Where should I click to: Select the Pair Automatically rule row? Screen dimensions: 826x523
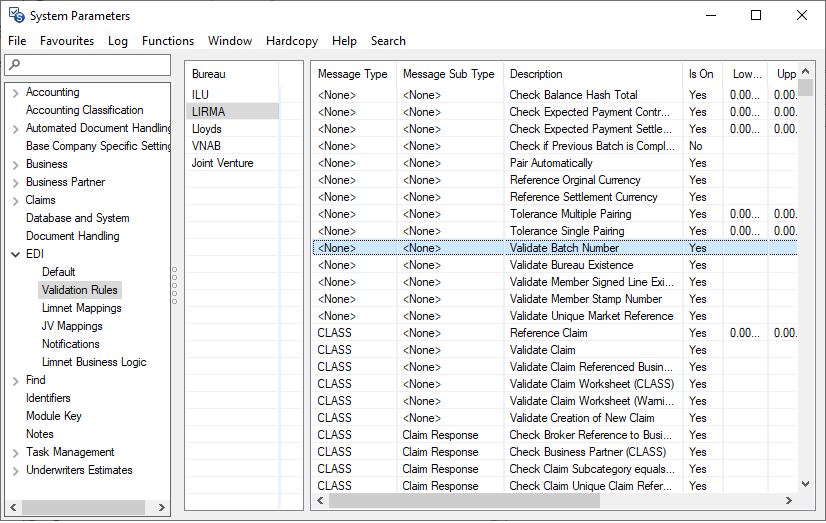[550, 163]
